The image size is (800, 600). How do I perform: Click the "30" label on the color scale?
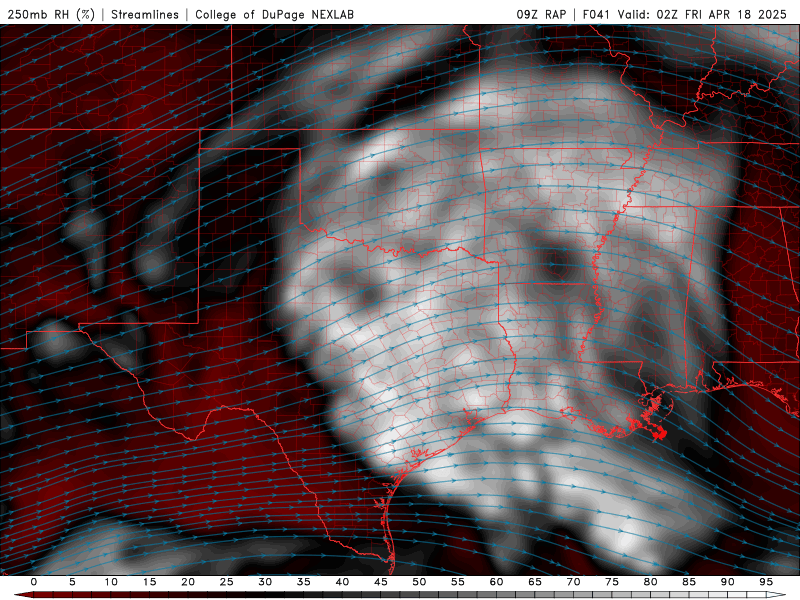click(x=265, y=582)
